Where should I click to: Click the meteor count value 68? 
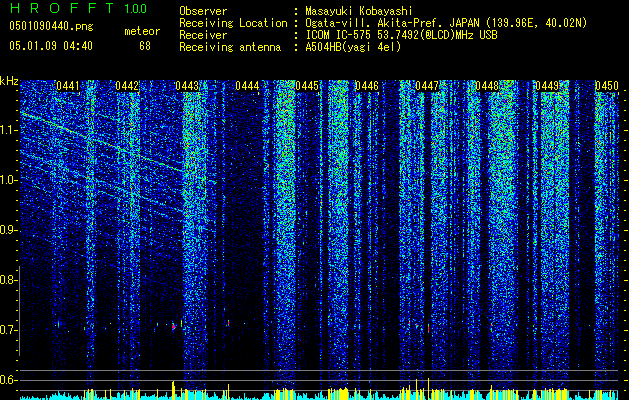(x=145, y=46)
